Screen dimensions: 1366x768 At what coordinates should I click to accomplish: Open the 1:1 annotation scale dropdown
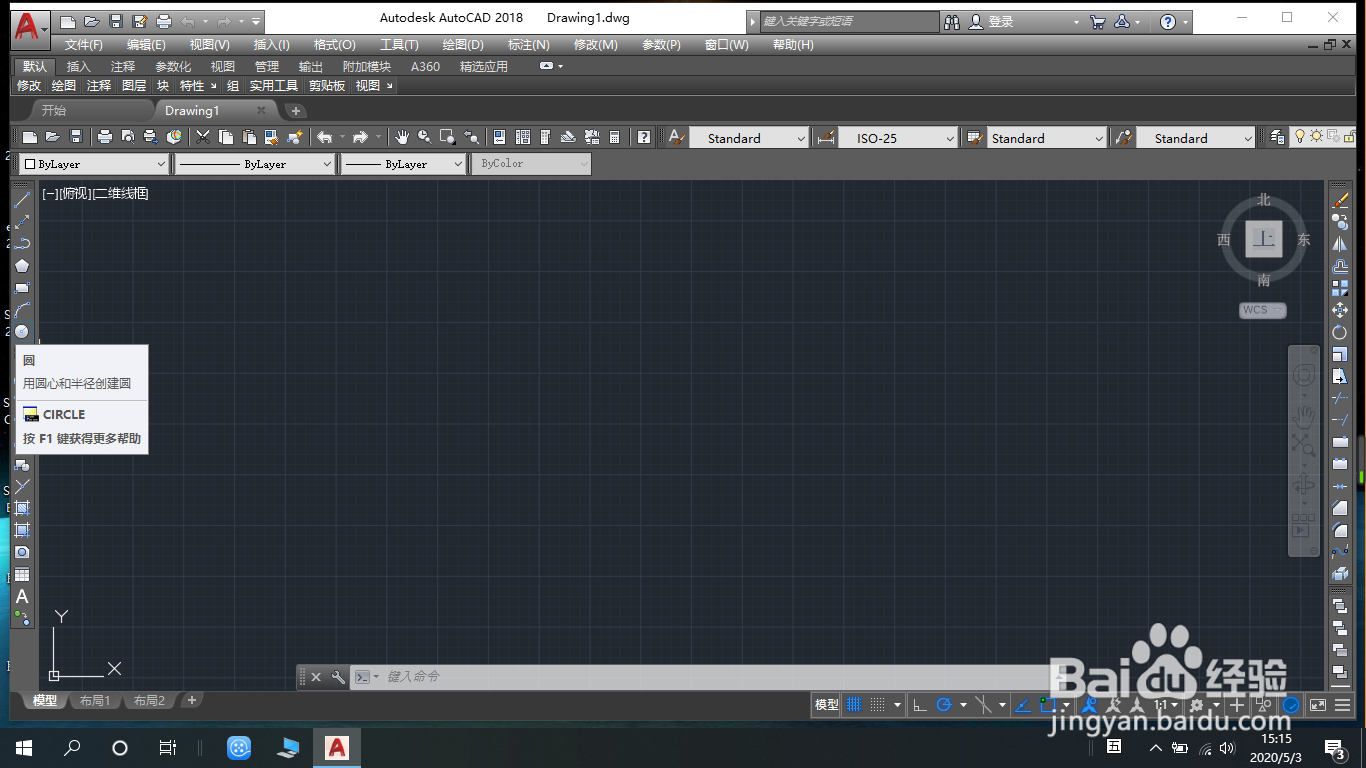(1166, 705)
